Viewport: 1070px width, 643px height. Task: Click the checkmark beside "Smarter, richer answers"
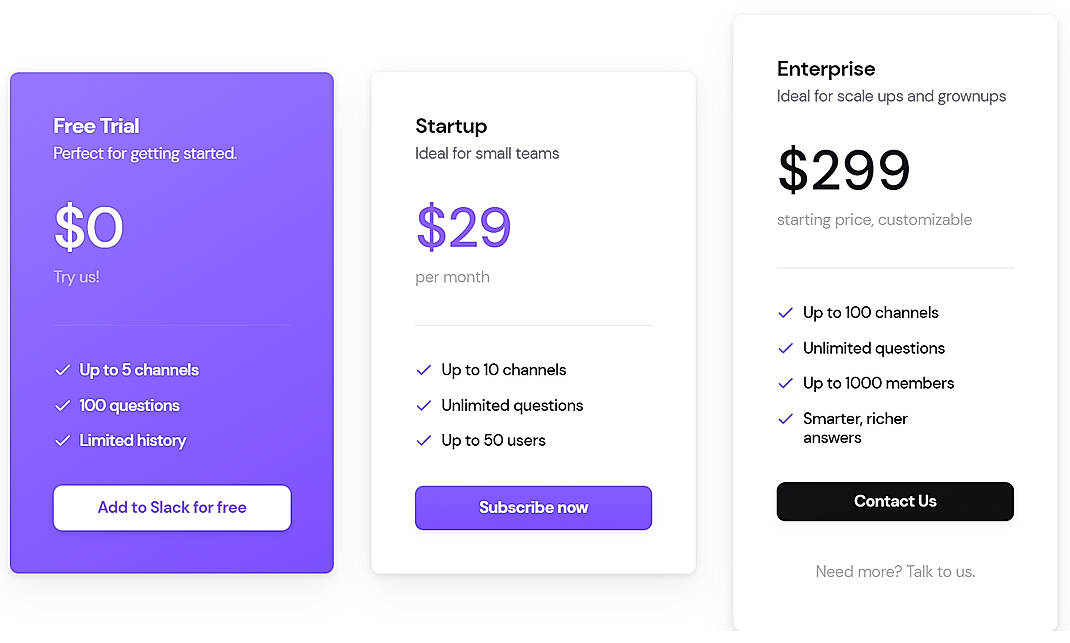pos(785,419)
